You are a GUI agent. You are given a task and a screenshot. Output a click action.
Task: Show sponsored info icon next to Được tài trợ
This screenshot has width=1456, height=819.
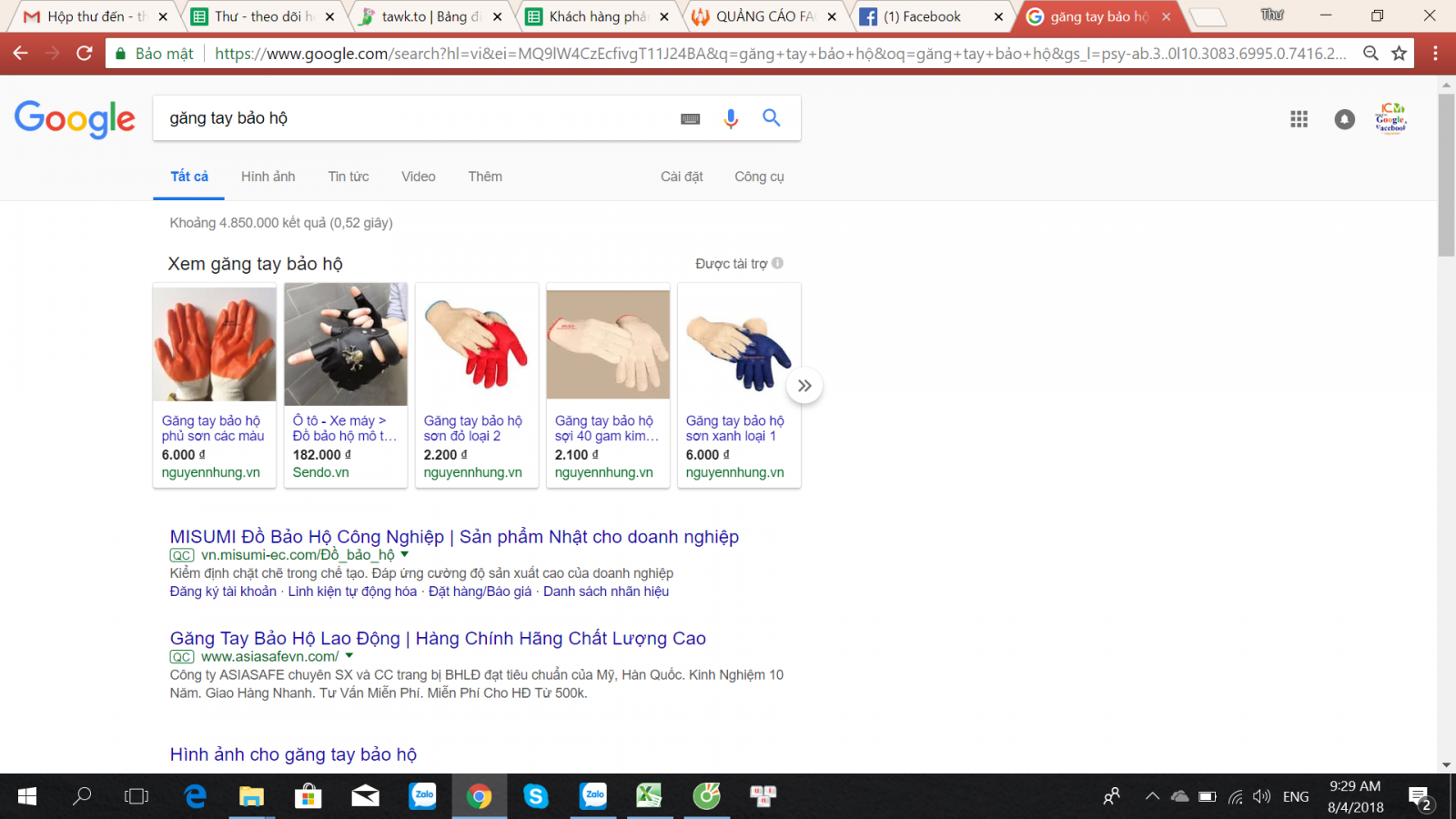777,263
